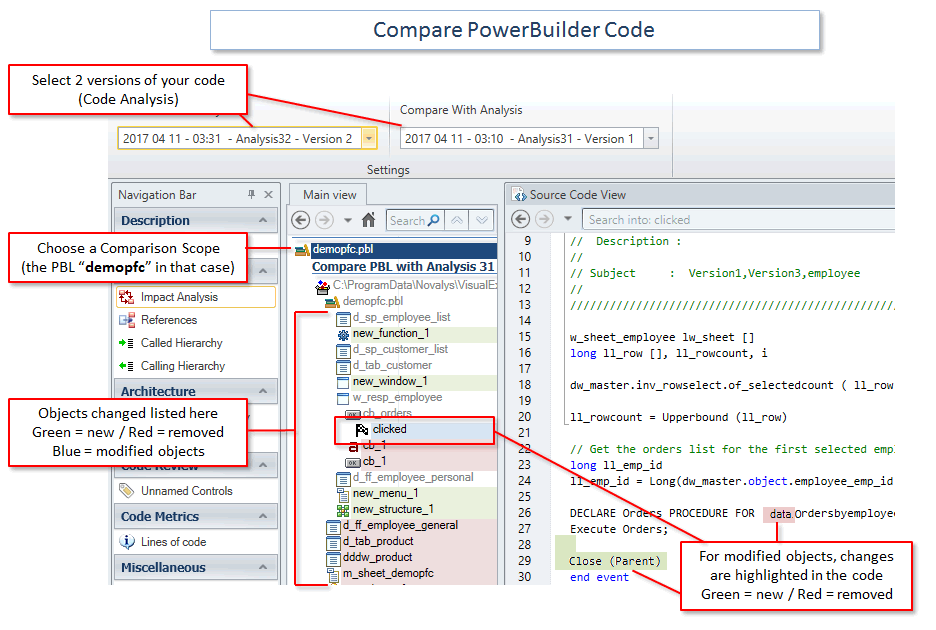
Task: Click the PBL icon next to gray demopfc.pbl
Action: pos(332,302)
